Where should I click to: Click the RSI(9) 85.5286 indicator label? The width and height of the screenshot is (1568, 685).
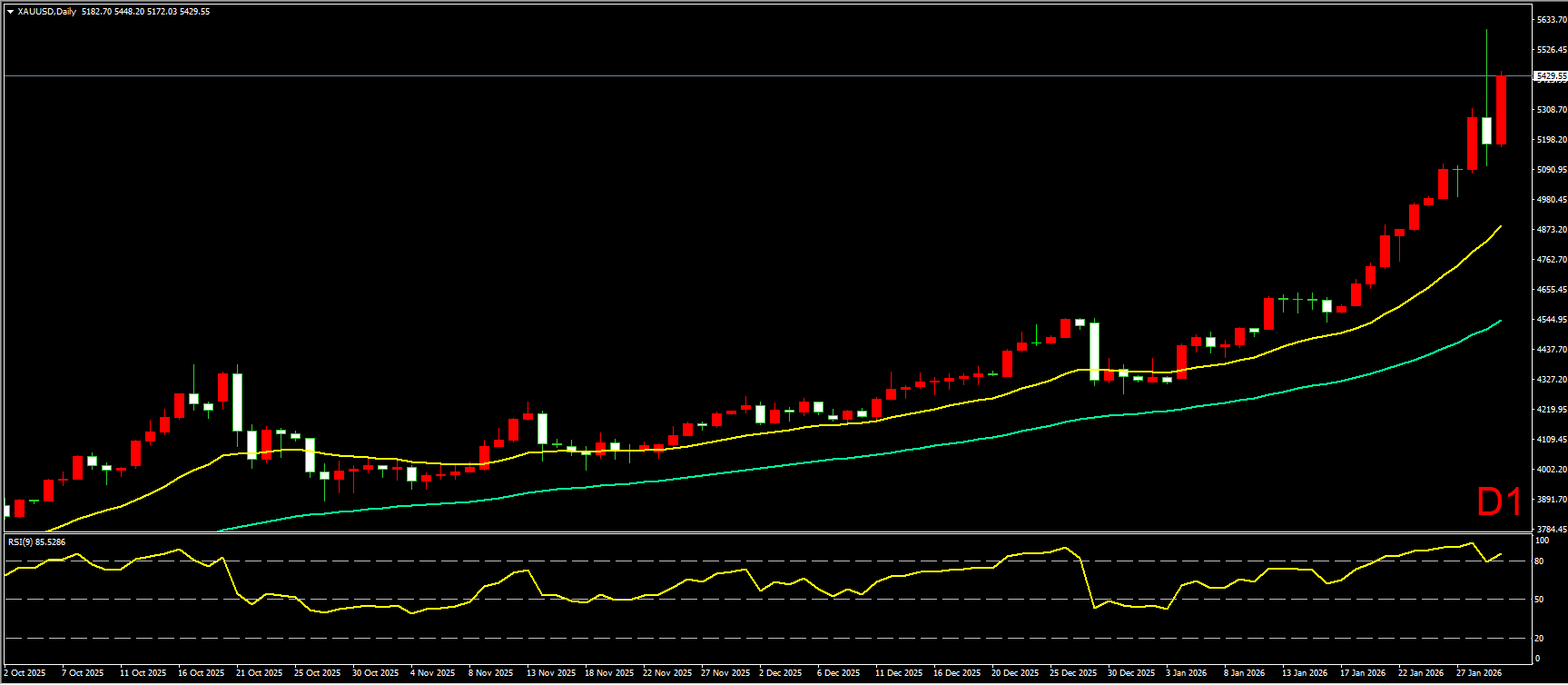pos(37,541)
